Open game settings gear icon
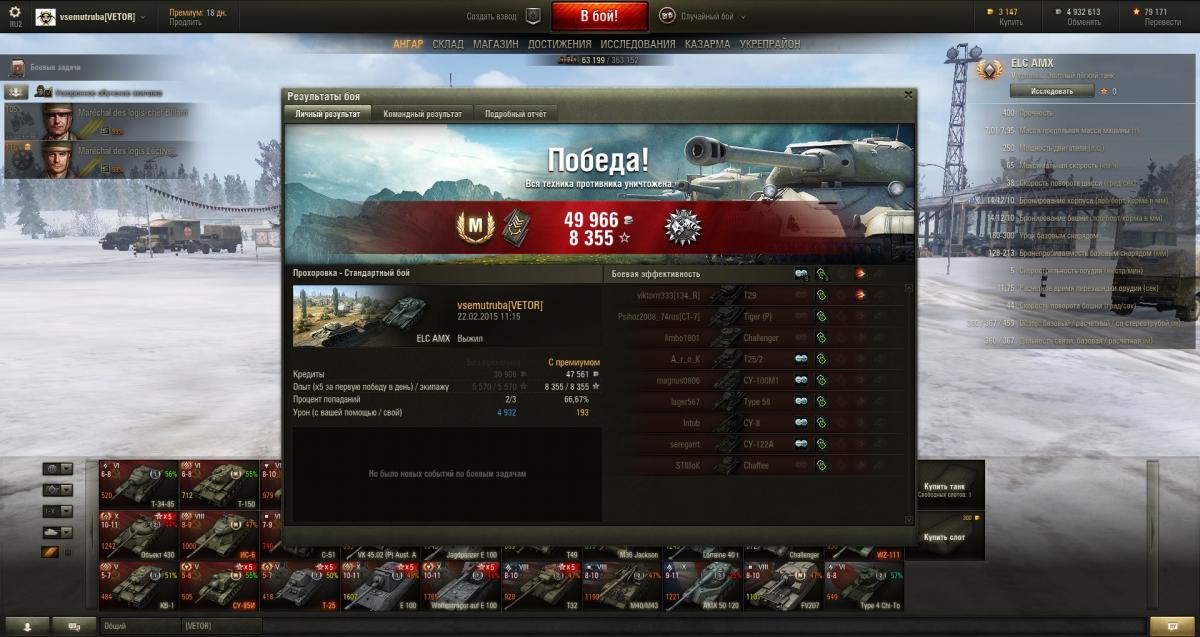 coord(15,12)
